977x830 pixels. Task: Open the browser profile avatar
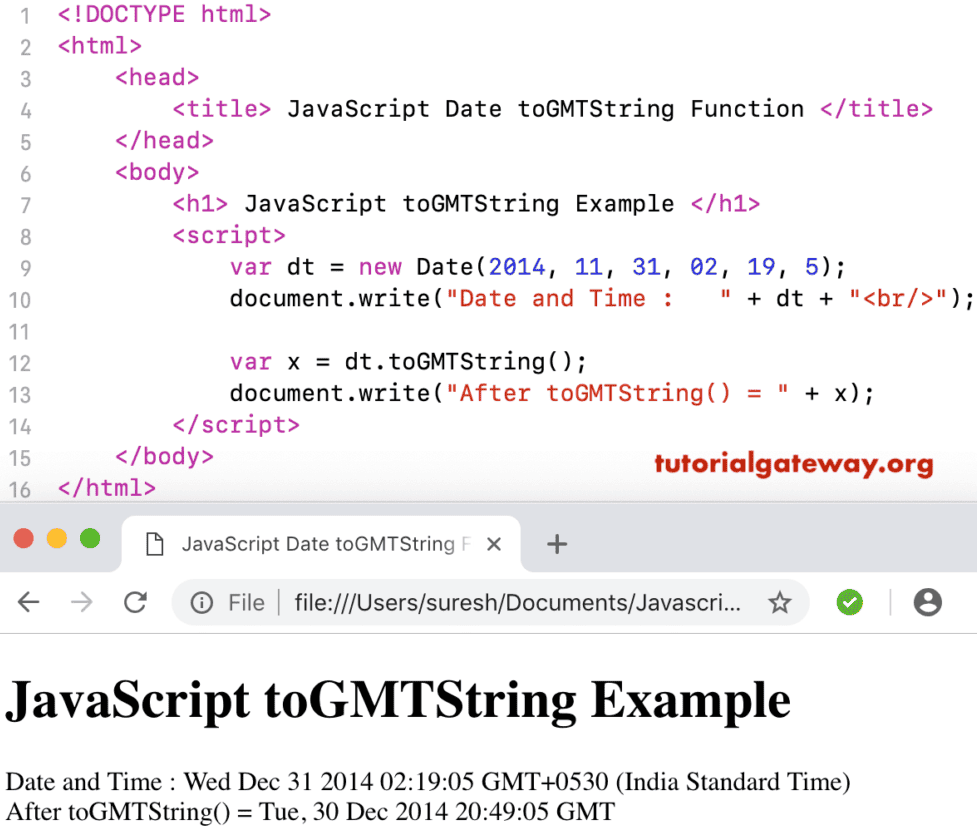(927, 602)
